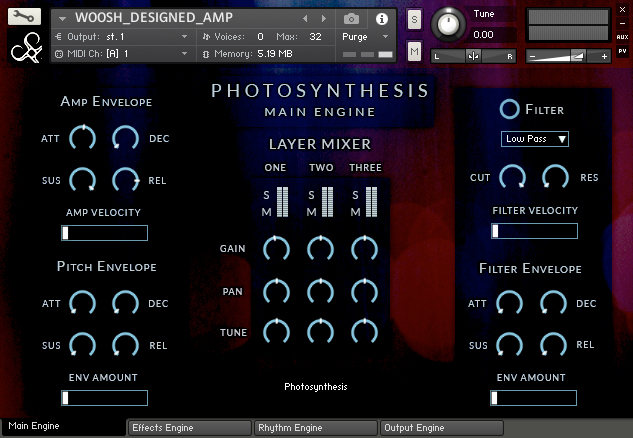
Task: Open the wrench instrument options icon
Action: tap(24, 17)
